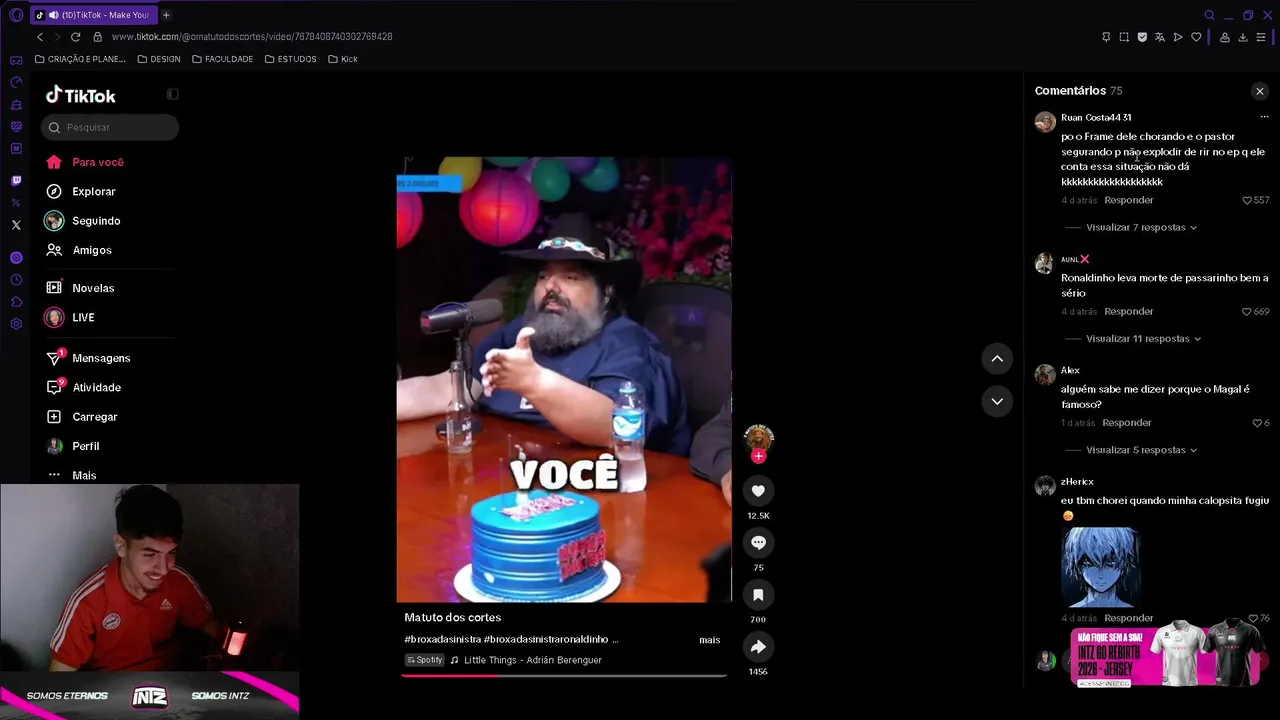Viewport: 1280px width, 720px height.
Task: Open the 'Para você' feed
Action: (x=85, y=162)
